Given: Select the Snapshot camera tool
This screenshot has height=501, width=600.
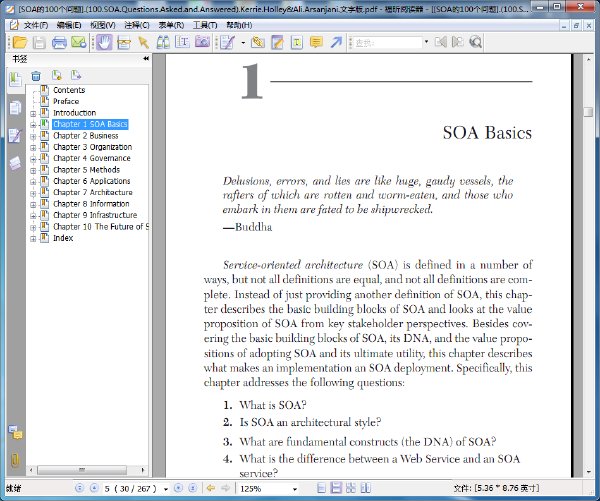Looking at the screenshot, I should tap(202, 42).
